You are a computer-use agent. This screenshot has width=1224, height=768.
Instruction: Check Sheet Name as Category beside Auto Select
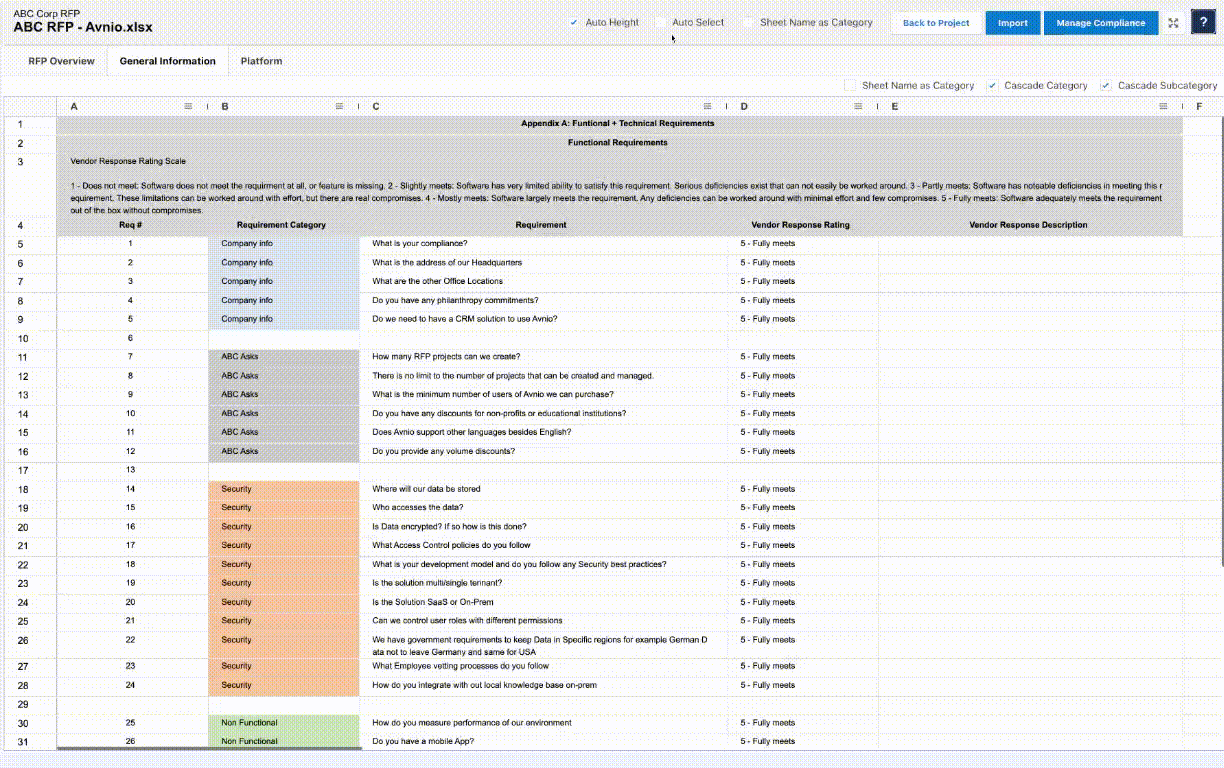(x=748, y=22)
